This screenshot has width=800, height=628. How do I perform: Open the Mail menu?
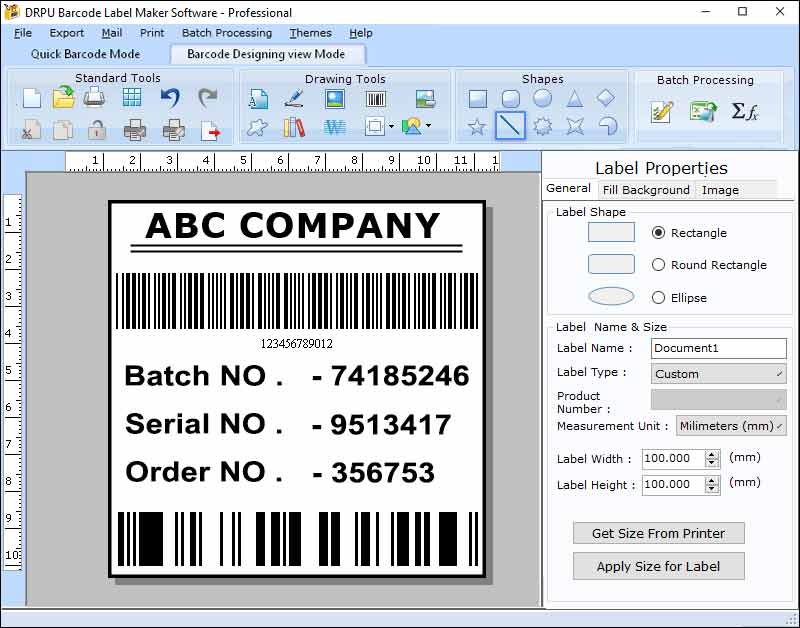pos(112,33)
